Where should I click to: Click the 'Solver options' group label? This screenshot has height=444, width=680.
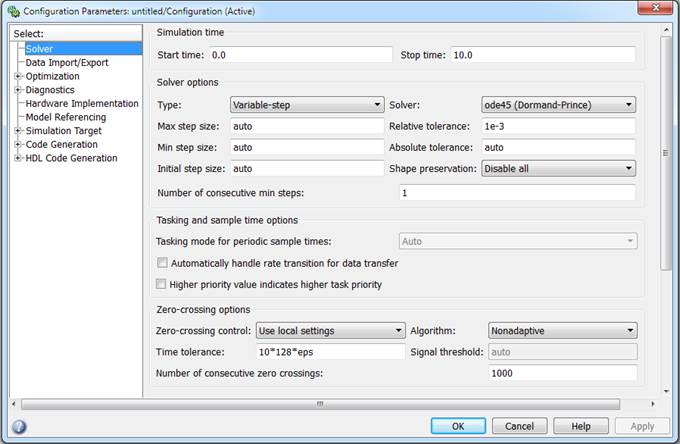coord(187,82)
